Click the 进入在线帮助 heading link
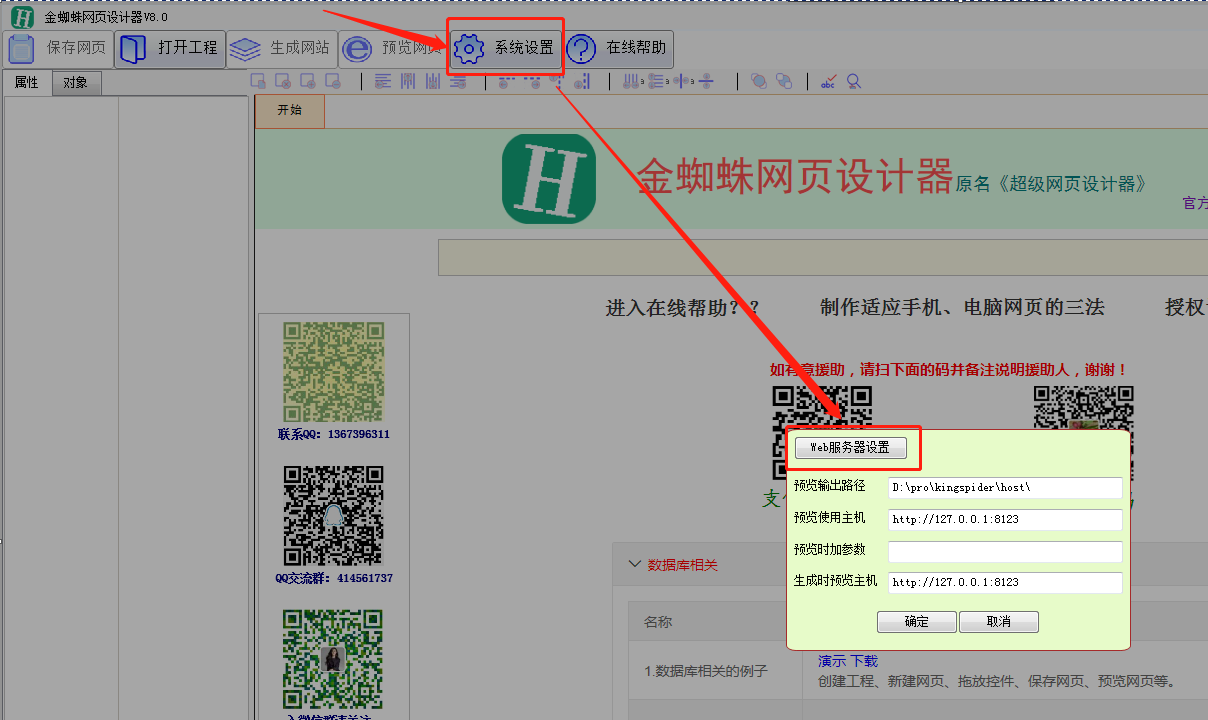 click(x=683, y=308)
